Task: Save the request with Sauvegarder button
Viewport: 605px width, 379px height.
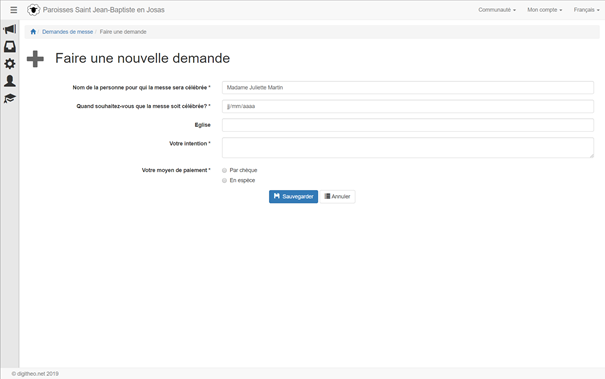Action: [x=293, y=196]
